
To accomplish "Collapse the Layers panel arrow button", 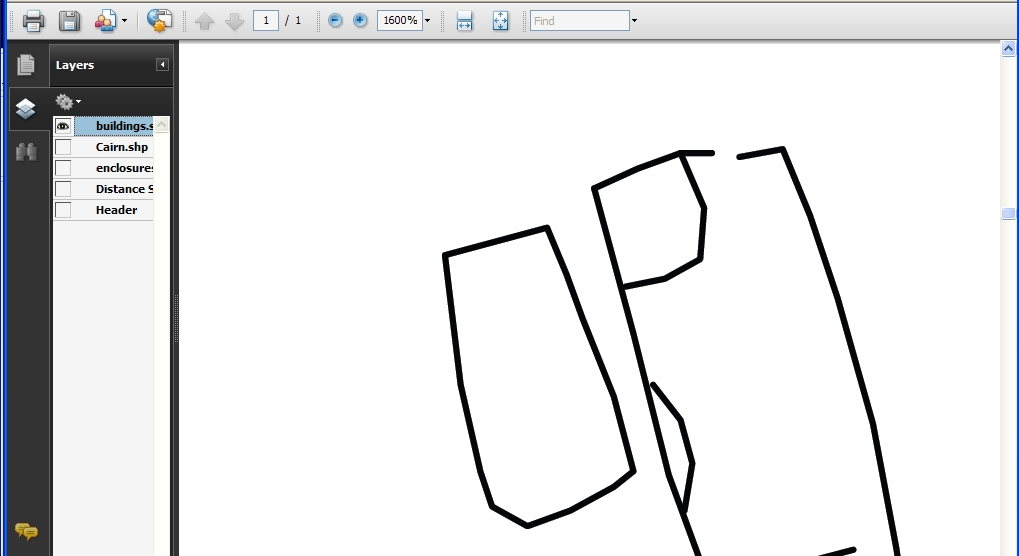I will pos(162,64).
